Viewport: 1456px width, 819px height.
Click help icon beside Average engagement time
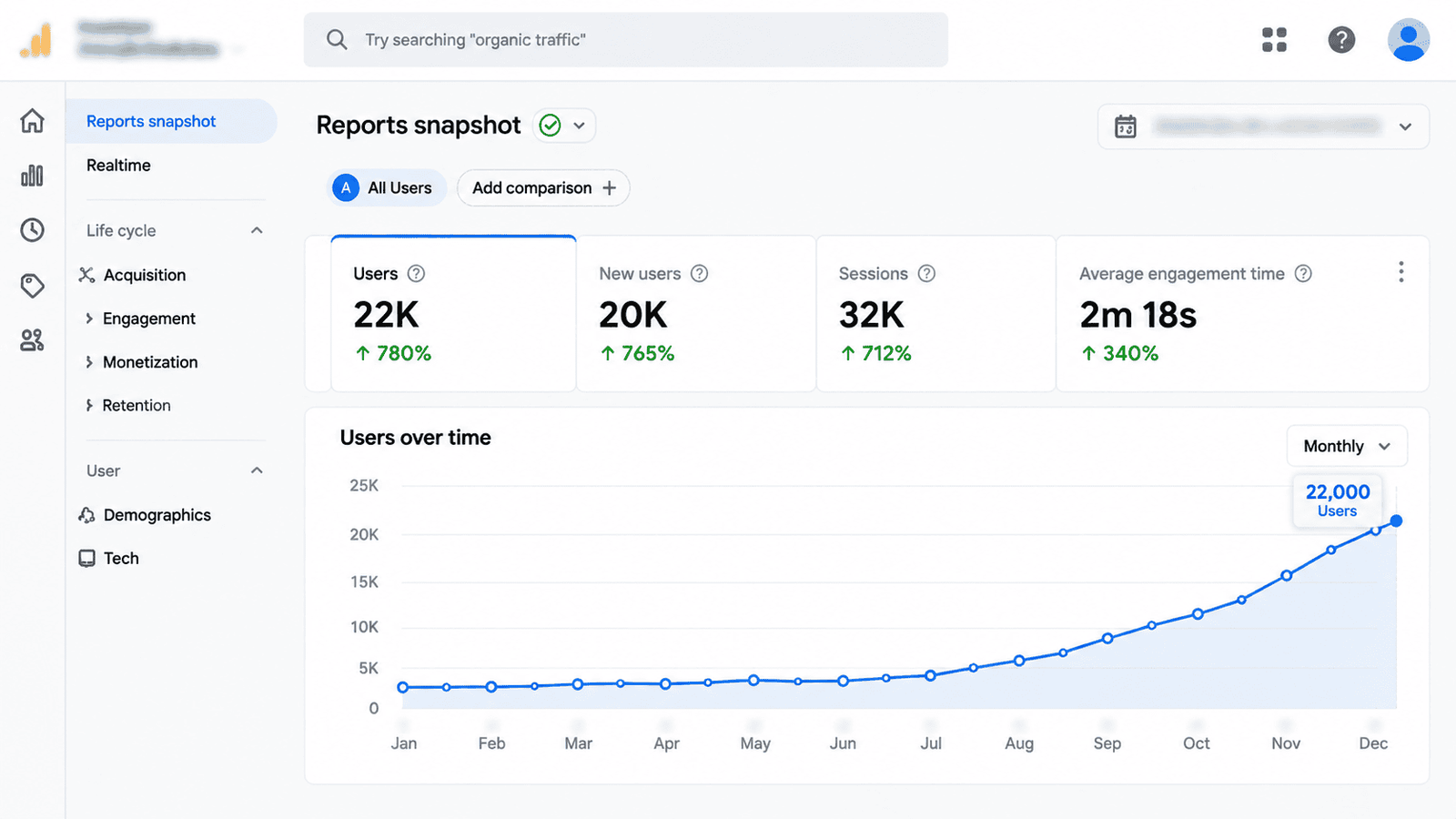click(x=1303, y=273)
